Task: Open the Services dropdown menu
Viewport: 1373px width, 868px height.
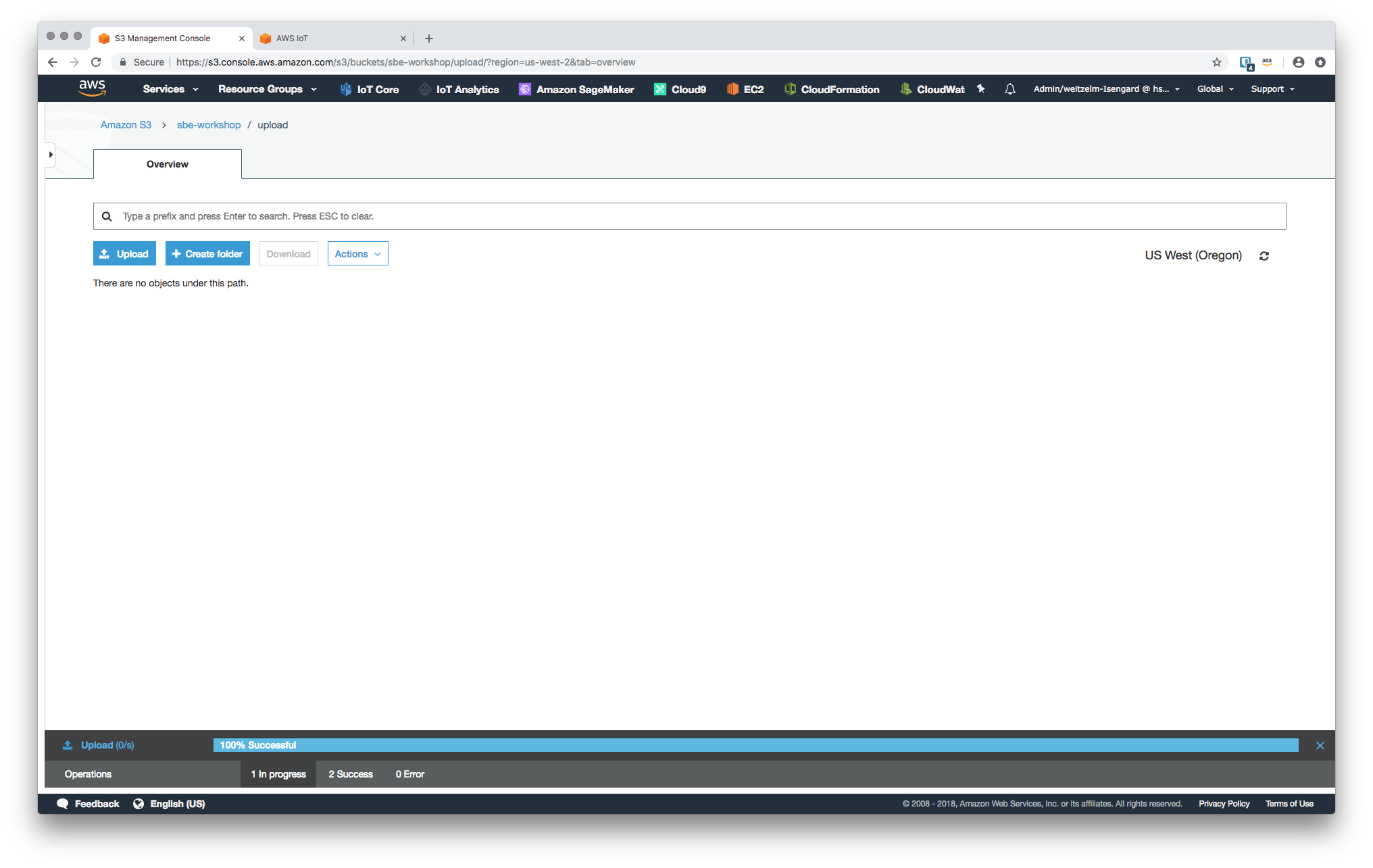Action: (170, 89)
